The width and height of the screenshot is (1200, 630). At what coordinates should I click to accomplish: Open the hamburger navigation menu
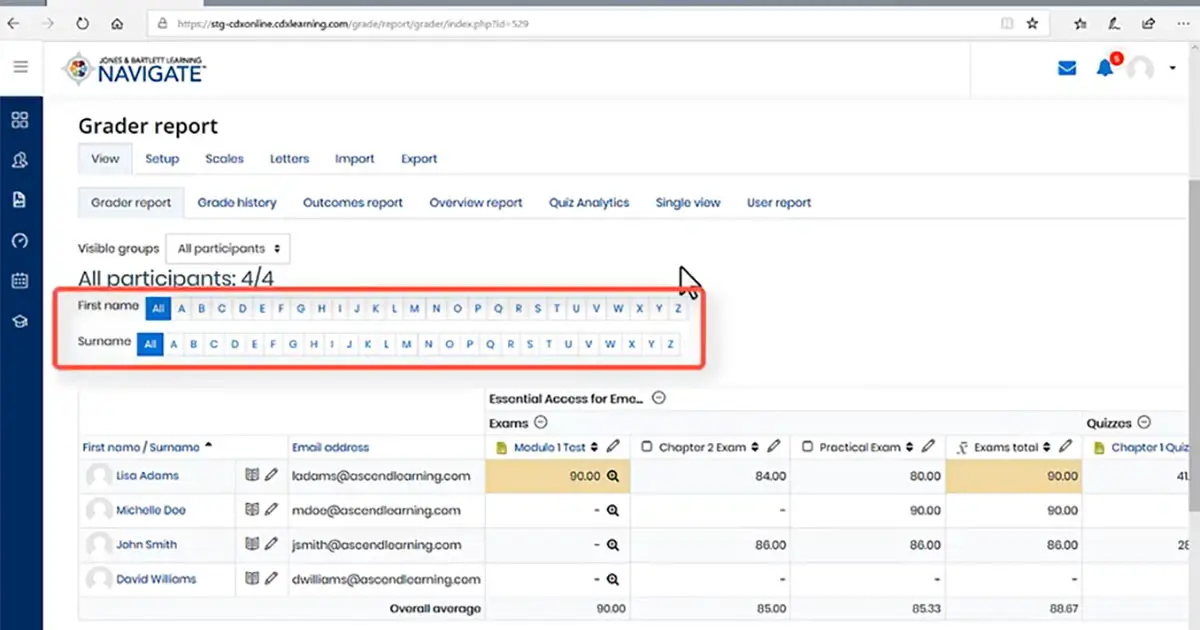20,67
